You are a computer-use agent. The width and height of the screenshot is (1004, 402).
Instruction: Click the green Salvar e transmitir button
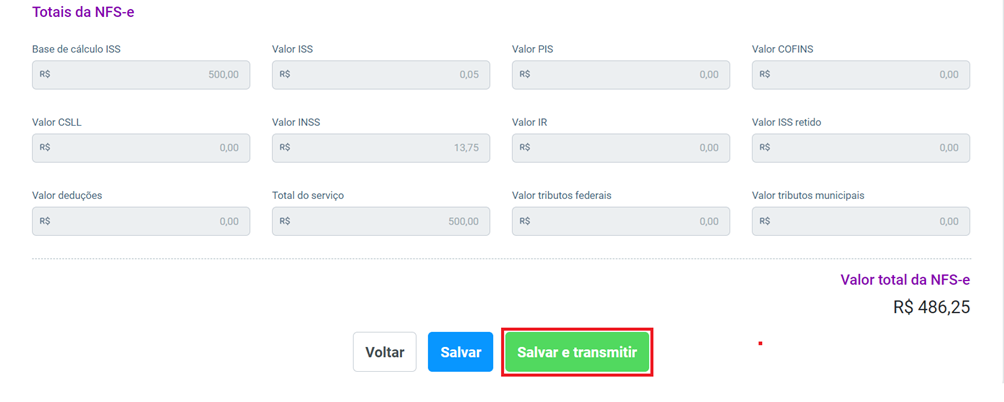[577, 352]
